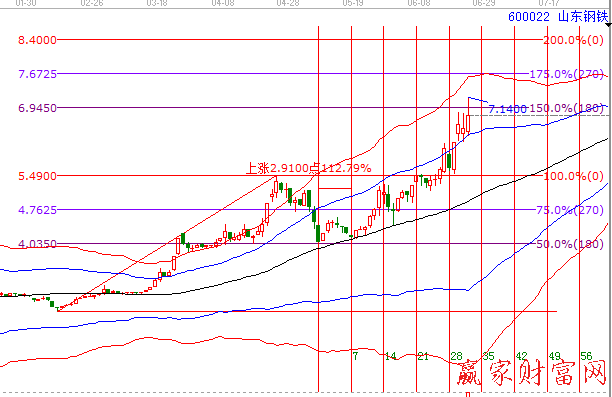Select time cycle marker 35
612x397 pixels.
(489, 356)
